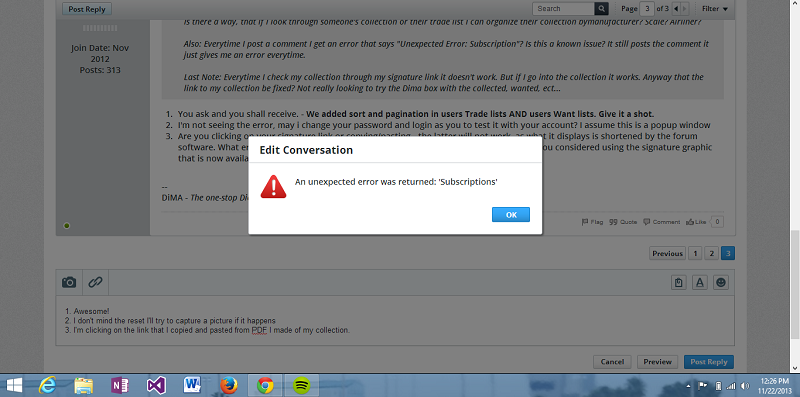Image resolution: width=800 pixels, height=397 pixels.
Task: Show hidden tray icons arrow
Action: pyautogui.click(x=689, y=386)
